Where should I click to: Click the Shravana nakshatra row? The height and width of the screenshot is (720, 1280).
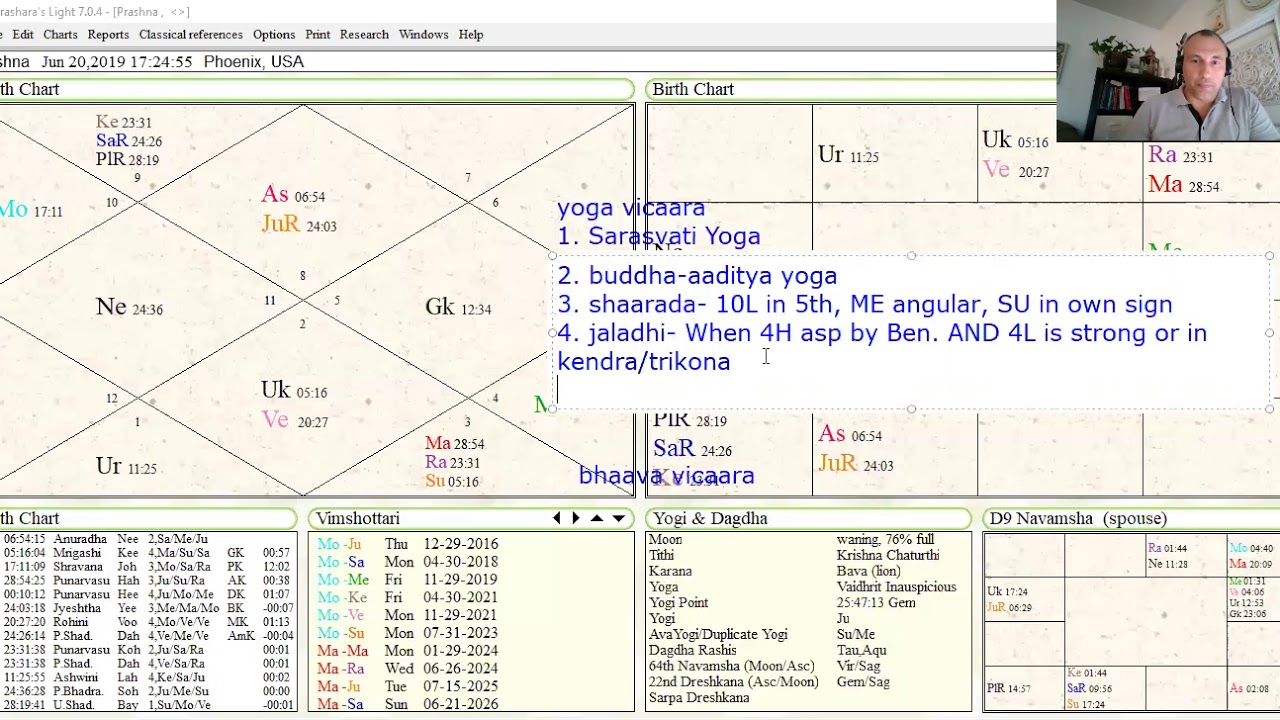pyautogui.click(x=145, y=567)
